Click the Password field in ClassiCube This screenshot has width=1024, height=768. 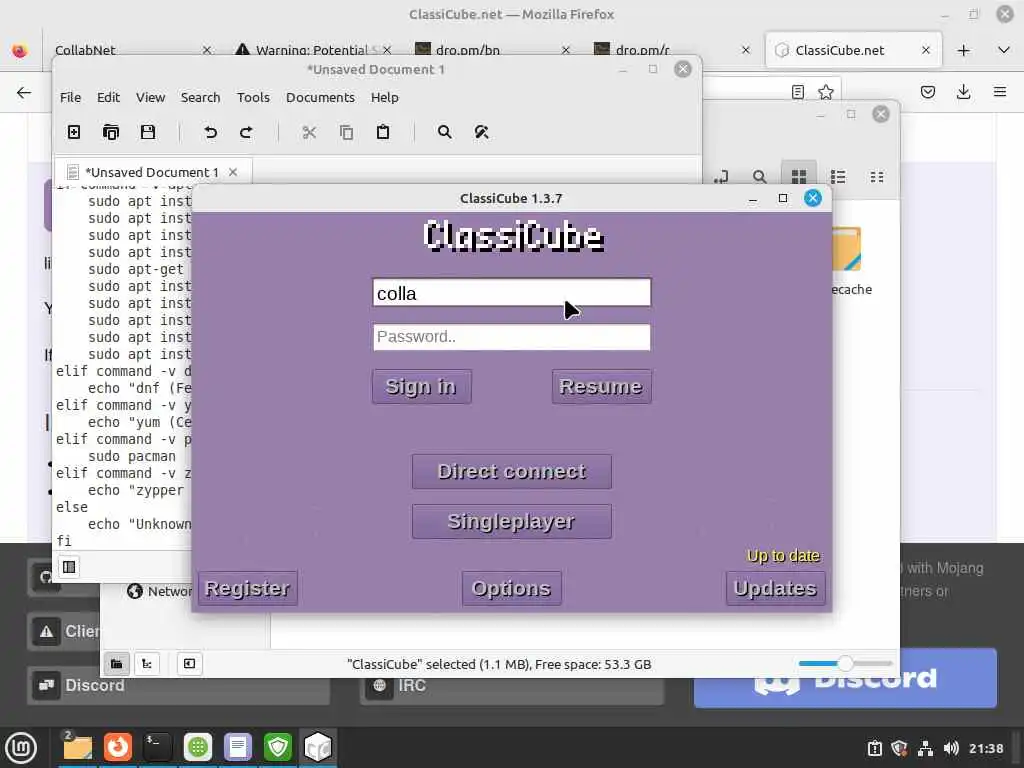[511, 337]
